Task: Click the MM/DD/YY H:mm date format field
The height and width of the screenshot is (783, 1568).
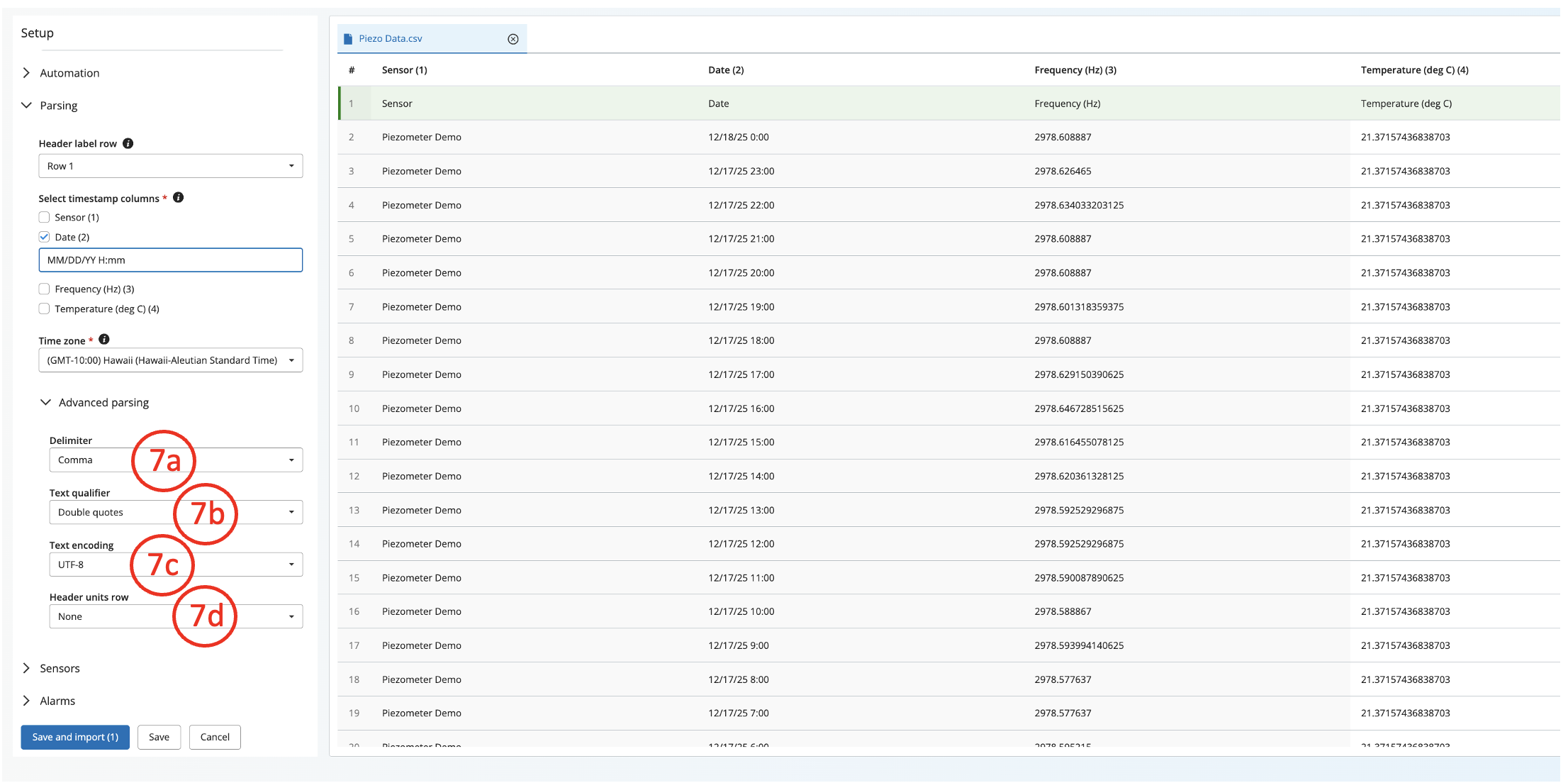Action: [x=170, y=260]
